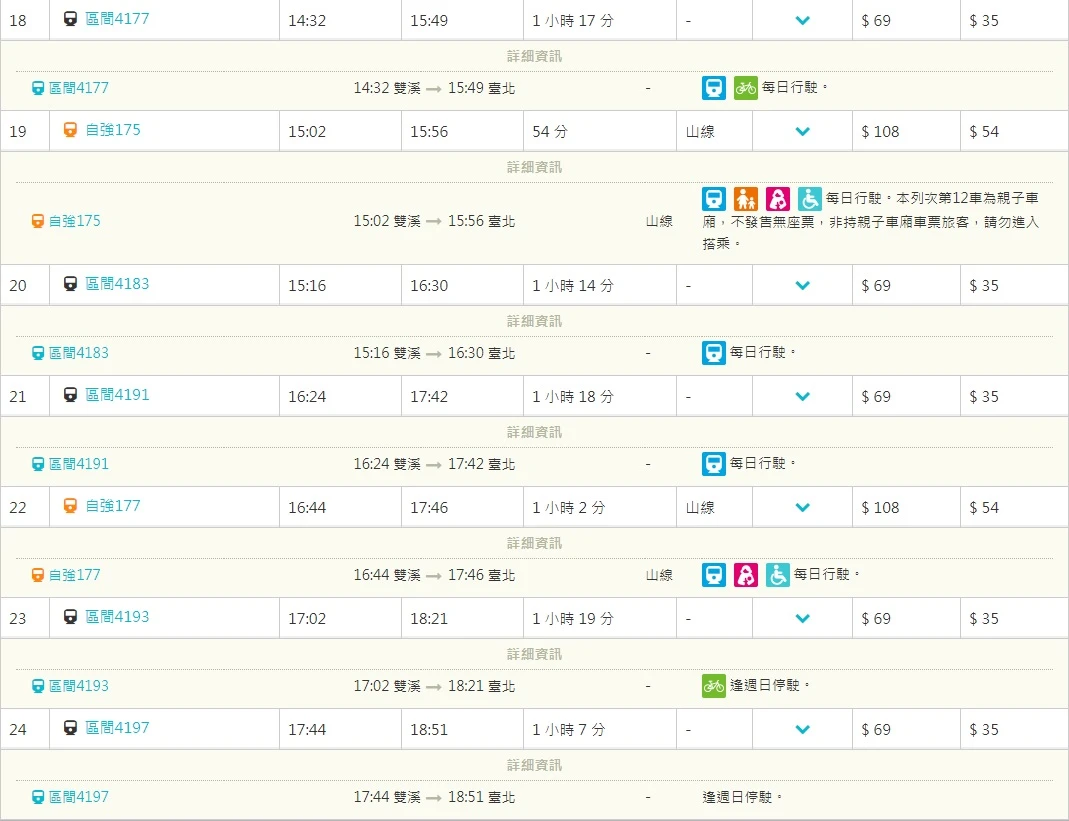1069x821 pixels.
Task: Select the 18:21 arrival time in row 23
Action: pos(429,619)
